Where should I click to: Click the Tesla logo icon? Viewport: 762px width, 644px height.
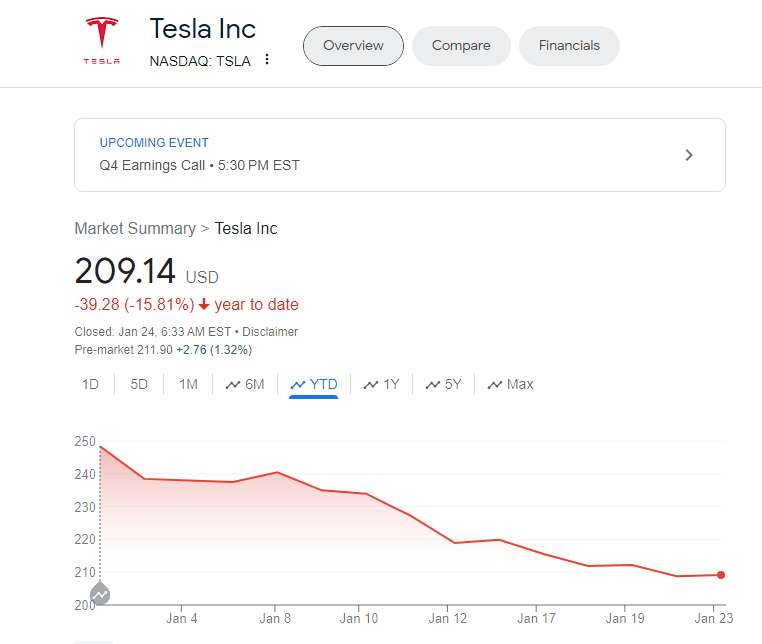(101, 40)
